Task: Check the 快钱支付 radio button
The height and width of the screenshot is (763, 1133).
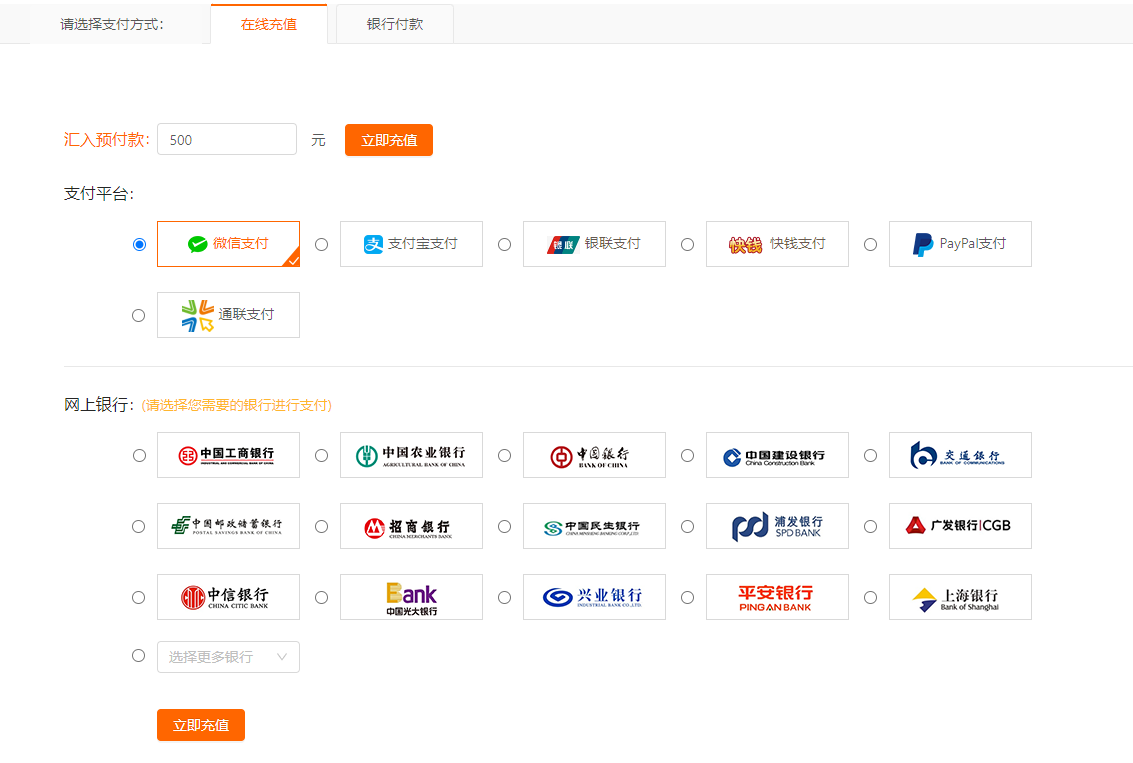Action: [687, 244]
